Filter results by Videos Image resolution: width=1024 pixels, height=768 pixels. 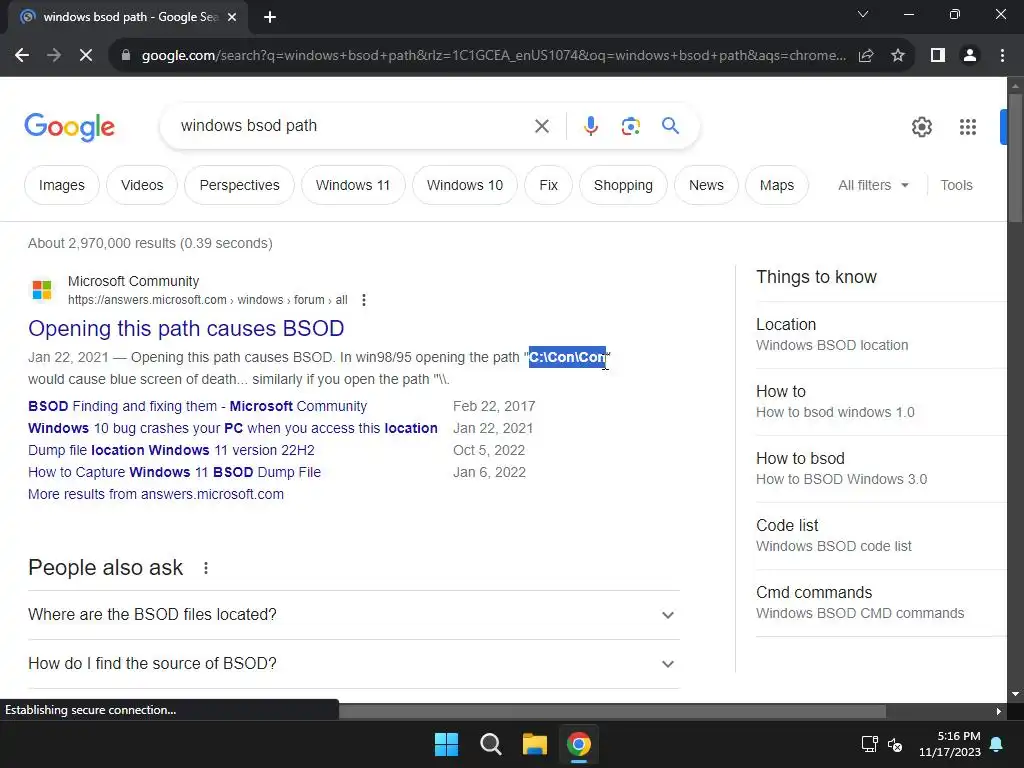point(142,185)
